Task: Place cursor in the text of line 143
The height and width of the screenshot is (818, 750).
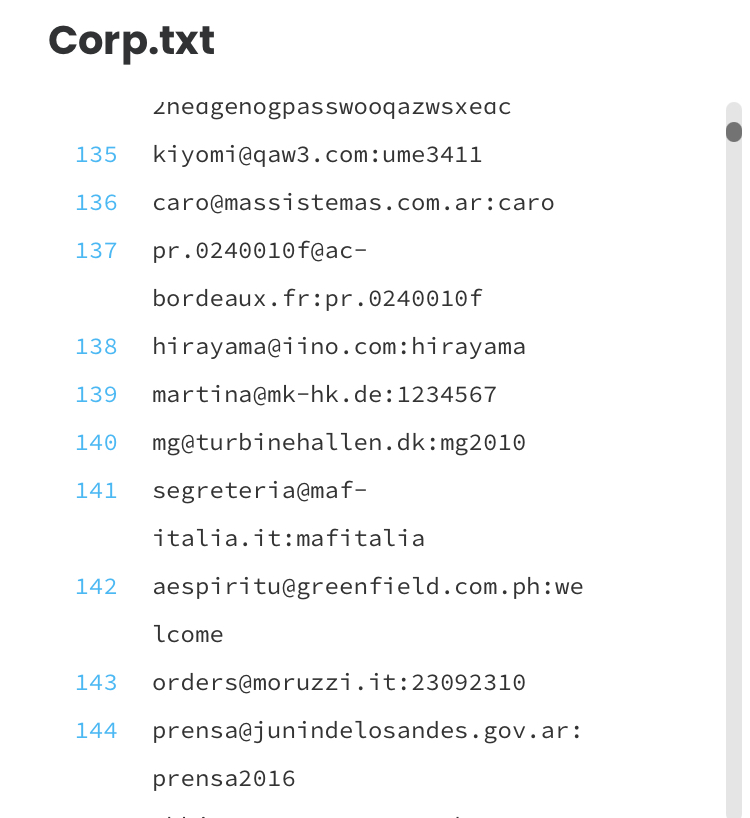Action: 339,683
